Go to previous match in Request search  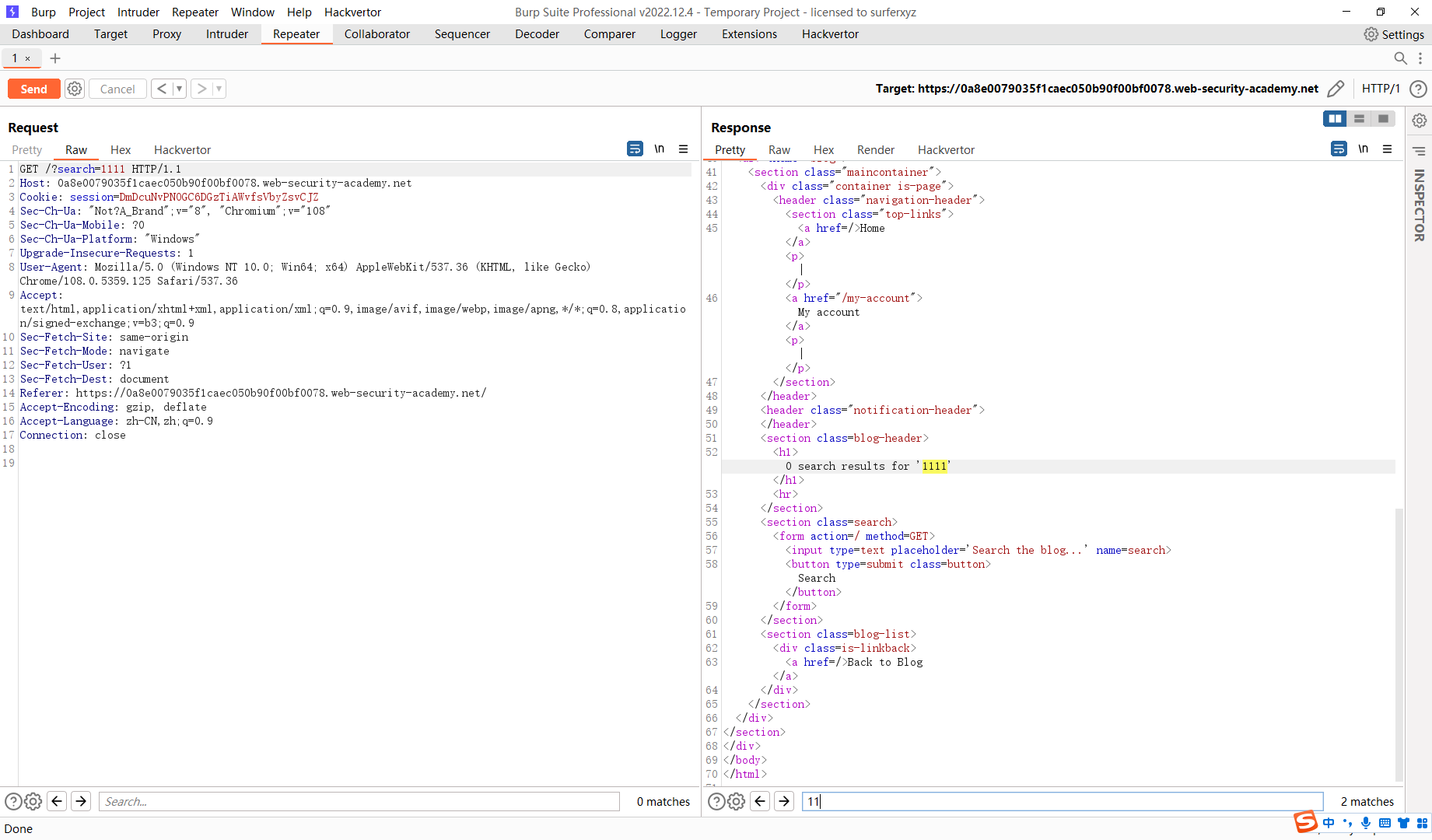click(57, 801)
